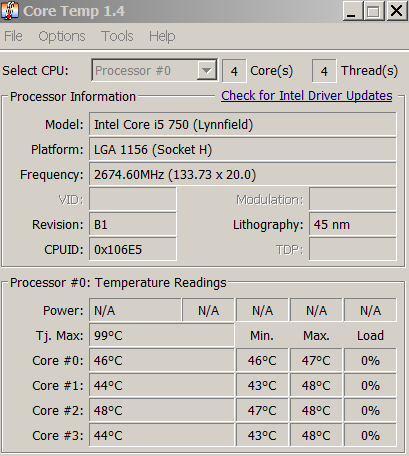Image resolution: width=409 pixels, height=456 pixels.
Task: Click the Load column header
Action: (x=370, y=335)
